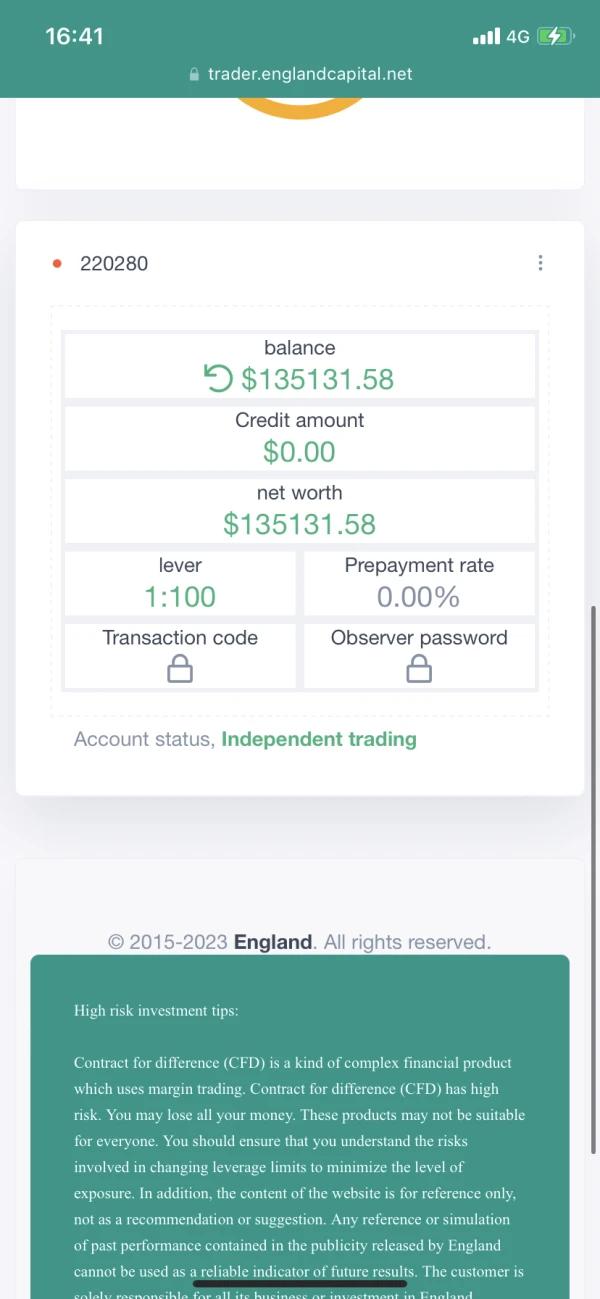Image resolution: width=600 pixels, height=1299 pixels.
Task: Tap the trader.englandcapital.net address bar
Action: pos(309,74)
